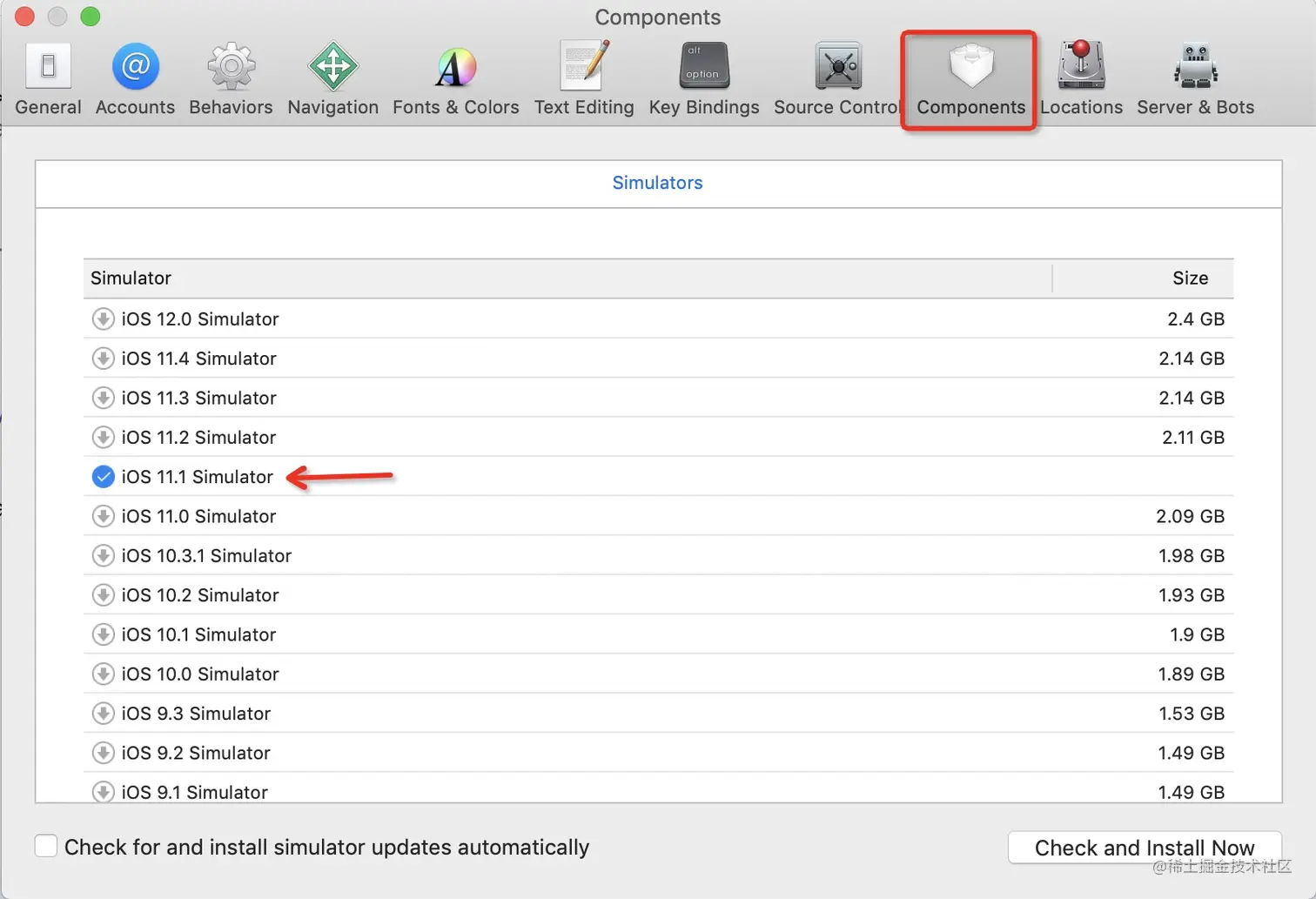The height and width of the screenshot is (899, 1316).
Task: Download the iOS 9.3 Simulator
Action: pyautogui.click(x=103, y=713)
